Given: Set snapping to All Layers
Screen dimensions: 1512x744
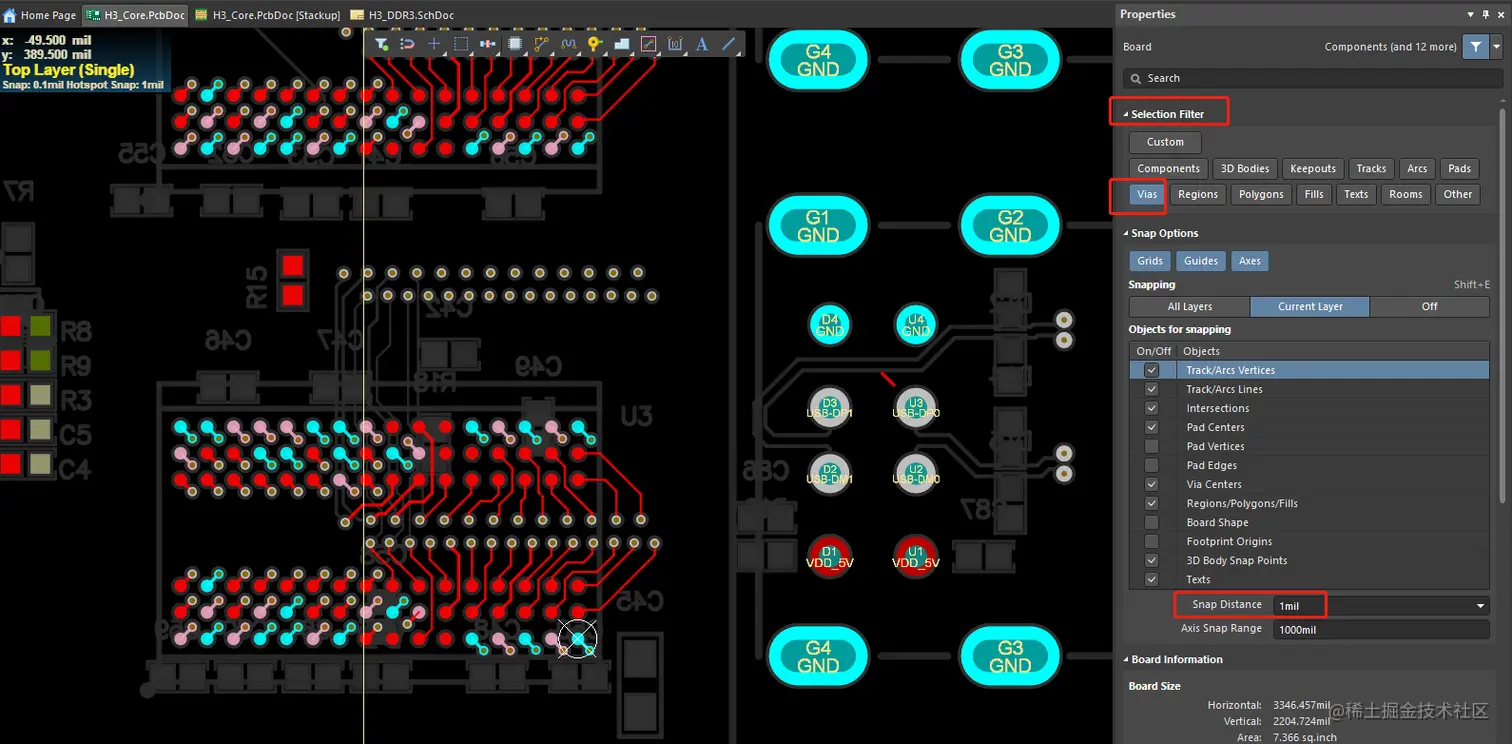Looking at the screenshot, I should [1190, 307].
